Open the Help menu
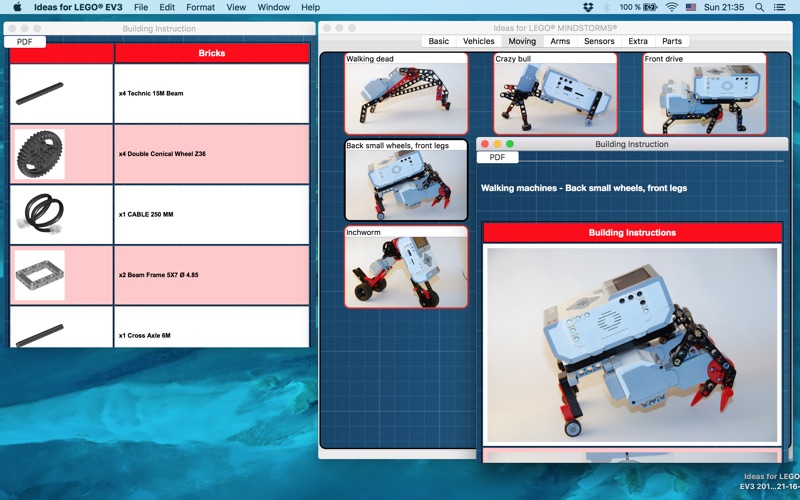Screen dimensions: 800x500 (x=310, y=7)
